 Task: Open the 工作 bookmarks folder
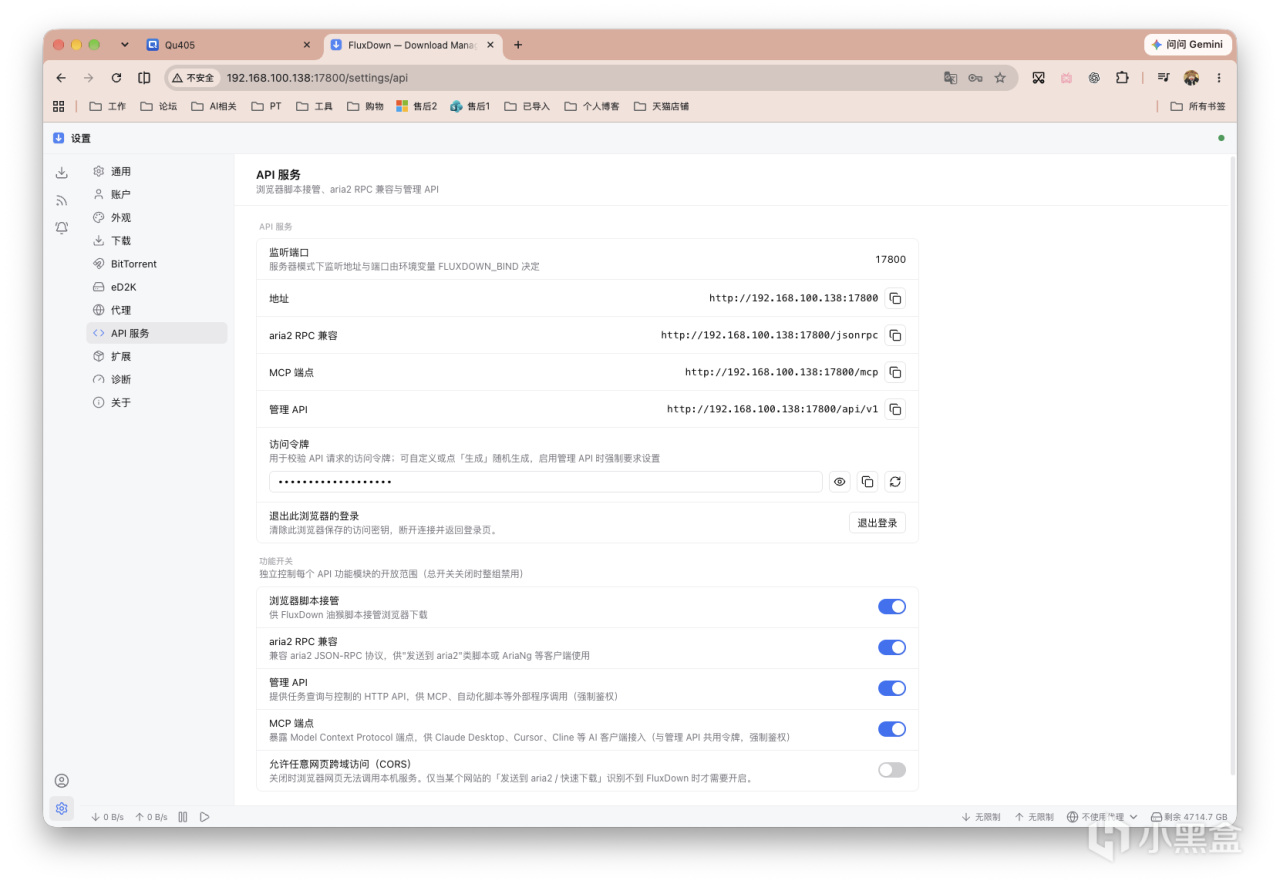click(x=108, y=106)
